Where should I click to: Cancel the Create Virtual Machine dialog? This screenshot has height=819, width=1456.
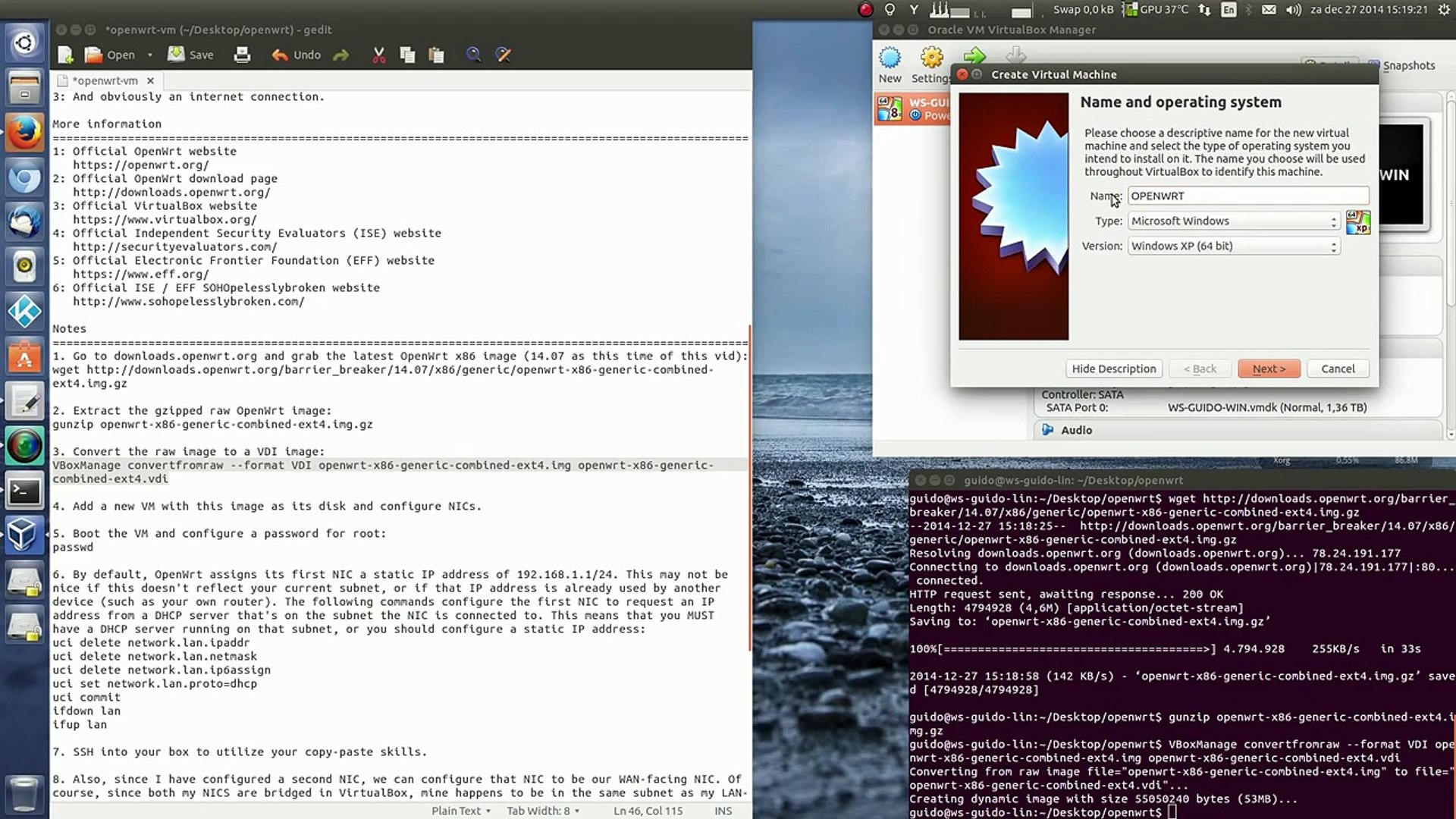click(1337, 369)
